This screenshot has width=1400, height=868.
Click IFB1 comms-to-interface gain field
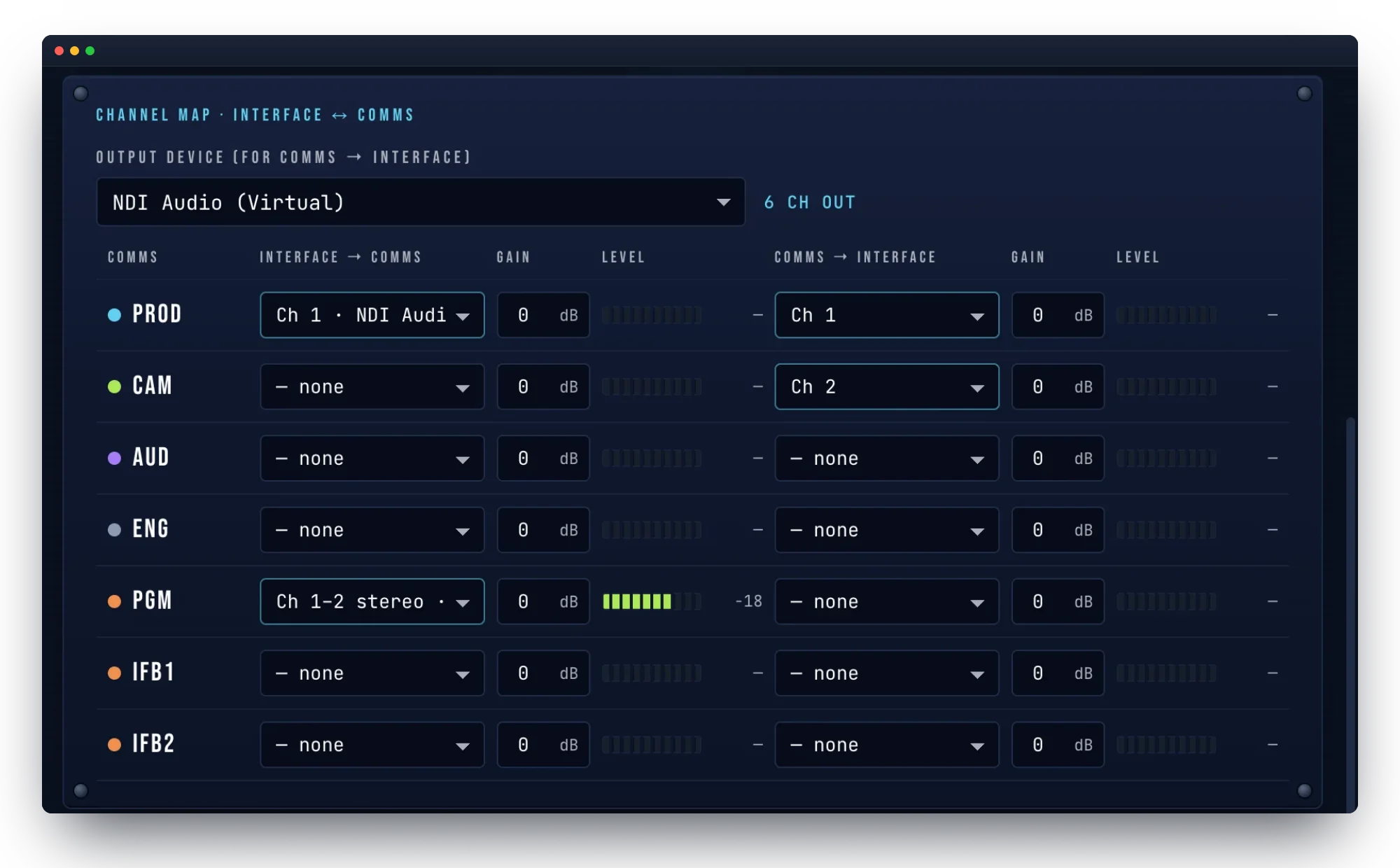(1058, 673)
